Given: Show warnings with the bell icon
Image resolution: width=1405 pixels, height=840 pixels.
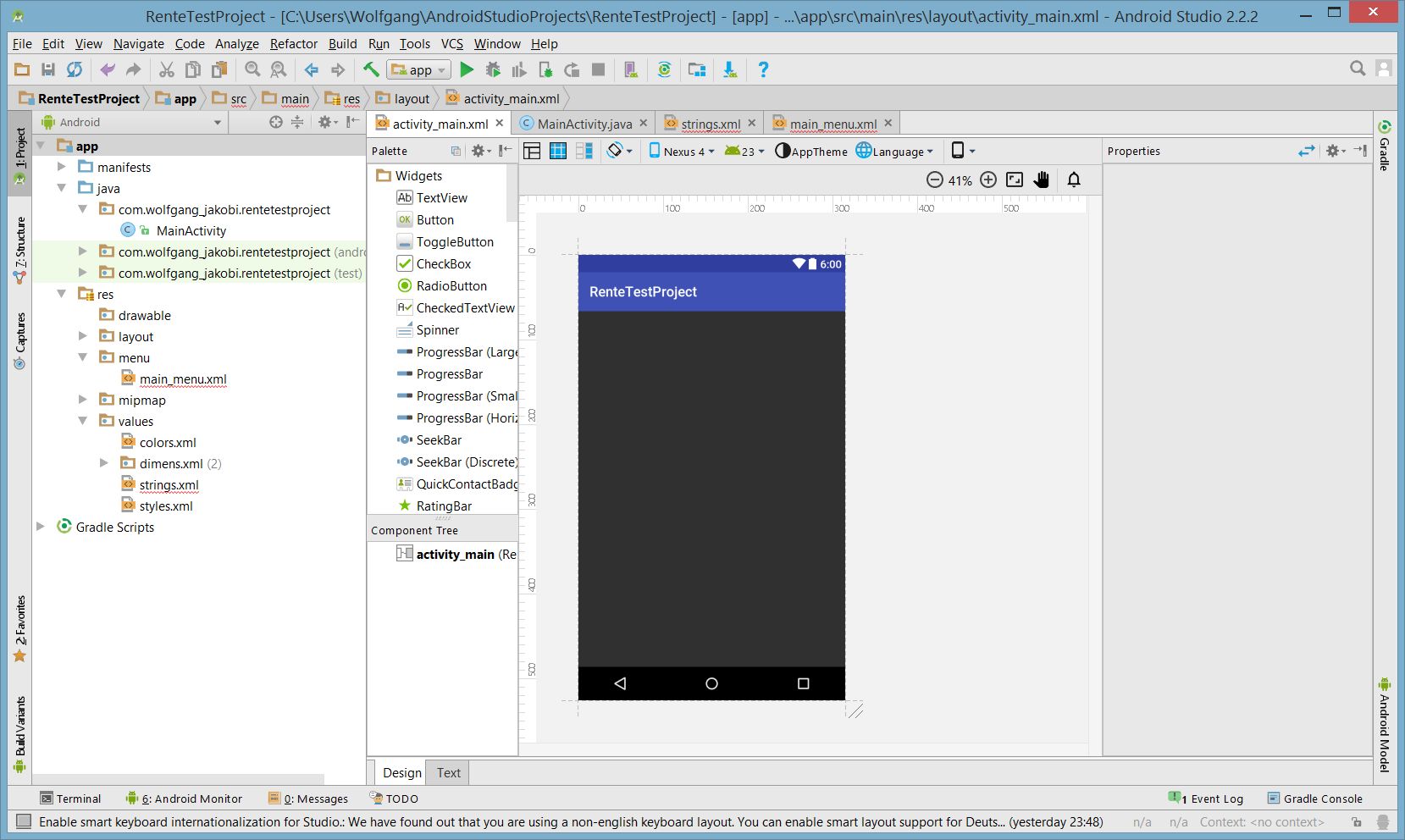Looking at the screenshot, I should point(1074,180).
